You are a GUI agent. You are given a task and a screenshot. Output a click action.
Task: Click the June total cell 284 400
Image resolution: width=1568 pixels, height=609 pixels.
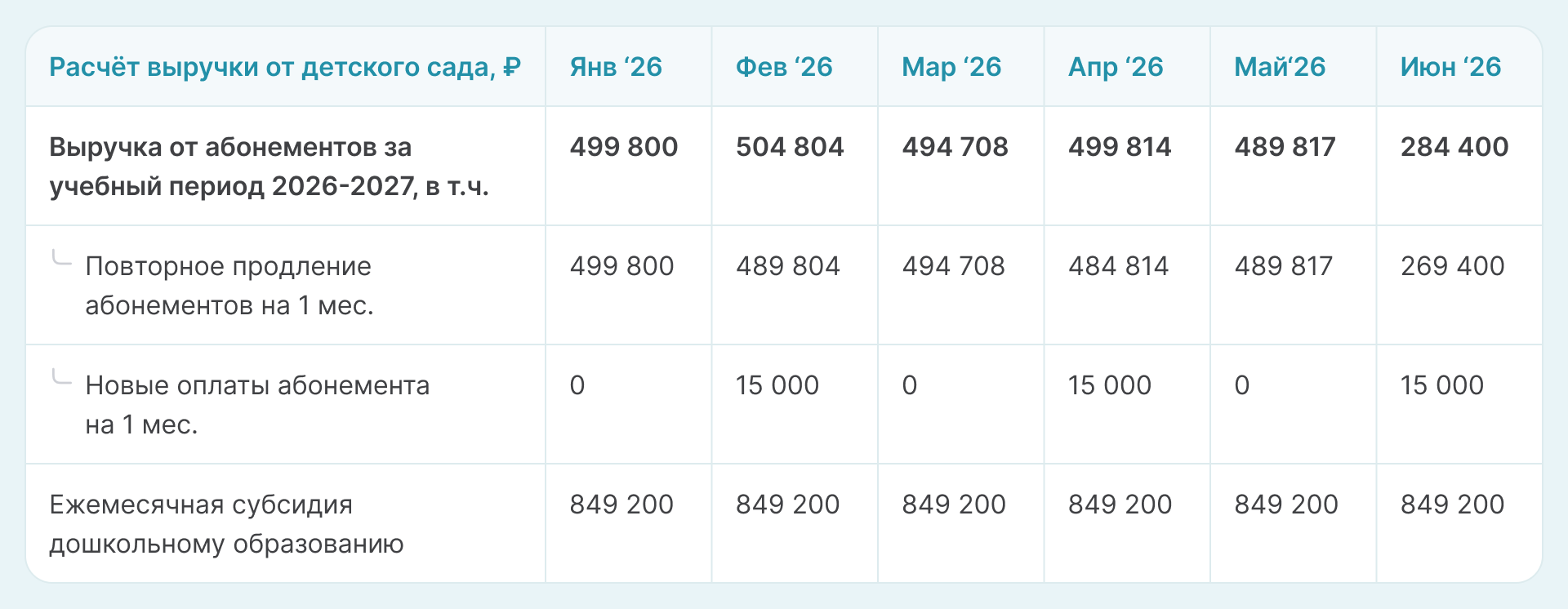point(1454,147)
